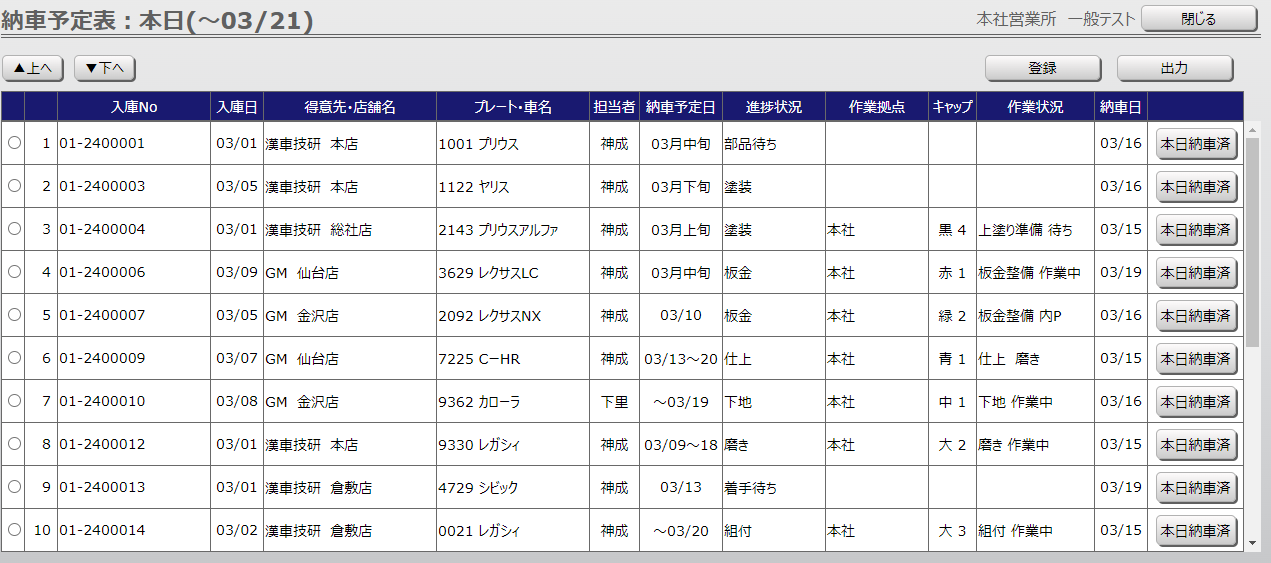Select radio button for row 7 01-2400010
Viewport: 1271px width, 563px height.
pyautogui.click(x=14, y=401)
